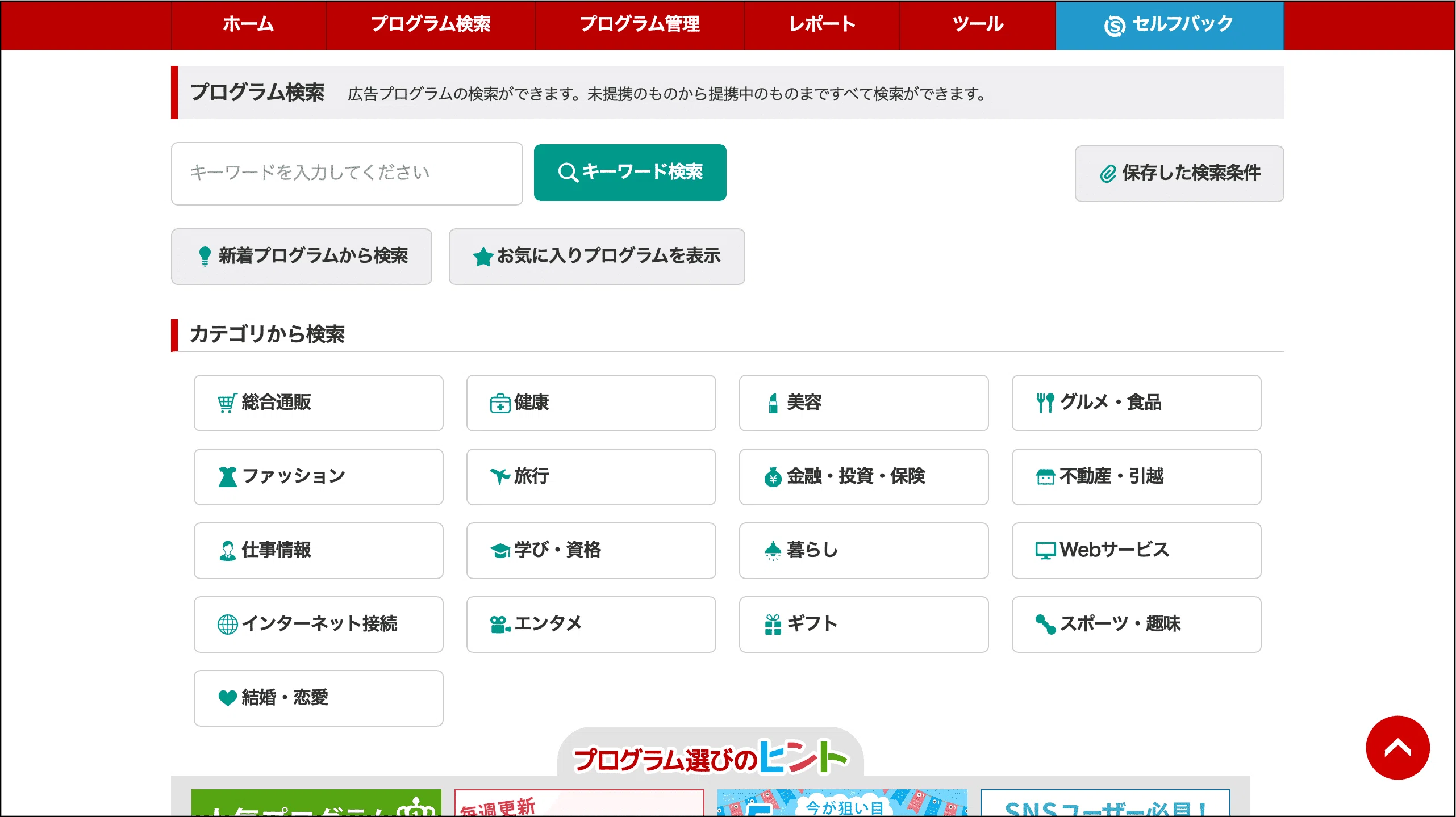Open 保存した検索条件
Image resolution: width=1456 pixels, height=817 pixels.
[x=1179, y=173]
